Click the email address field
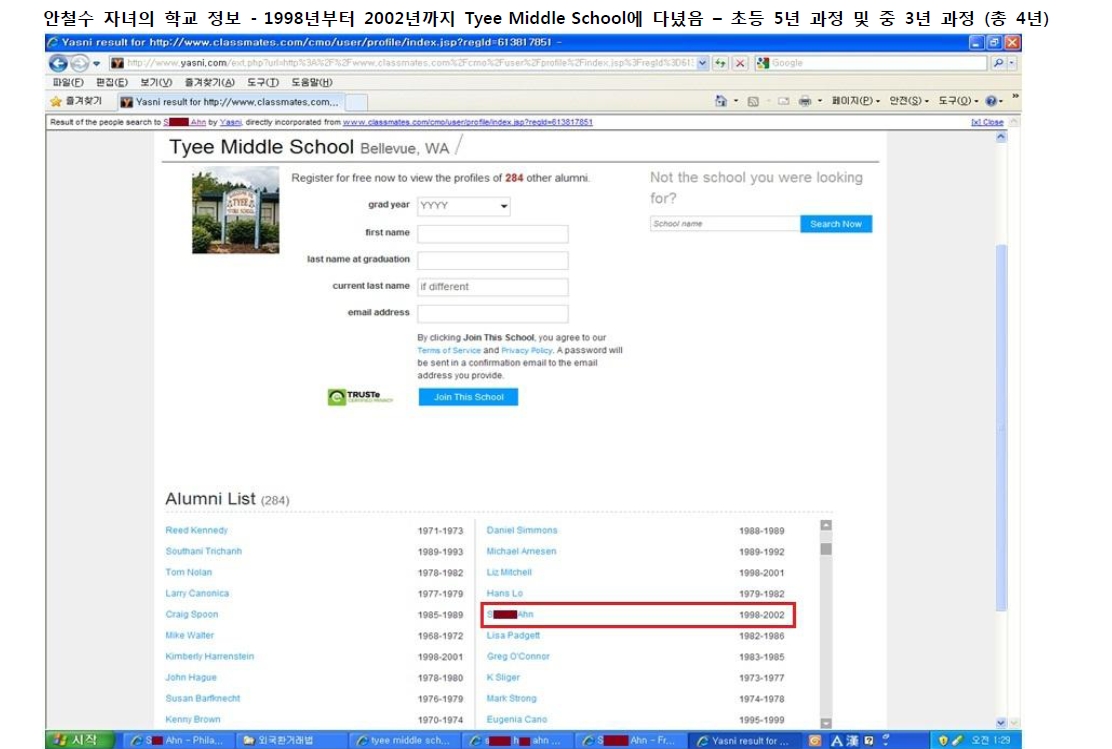This screenshot has width=1112, height=749. click(x=493, y=314)
